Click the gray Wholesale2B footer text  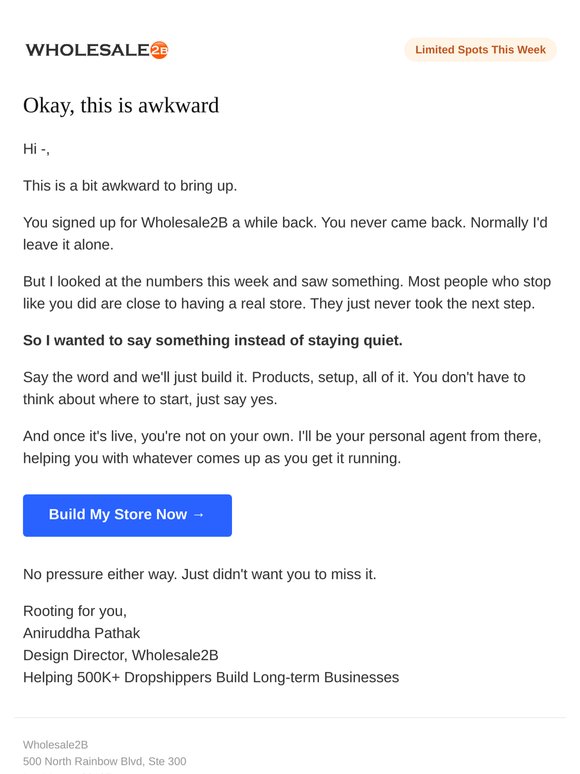[55, 745]
